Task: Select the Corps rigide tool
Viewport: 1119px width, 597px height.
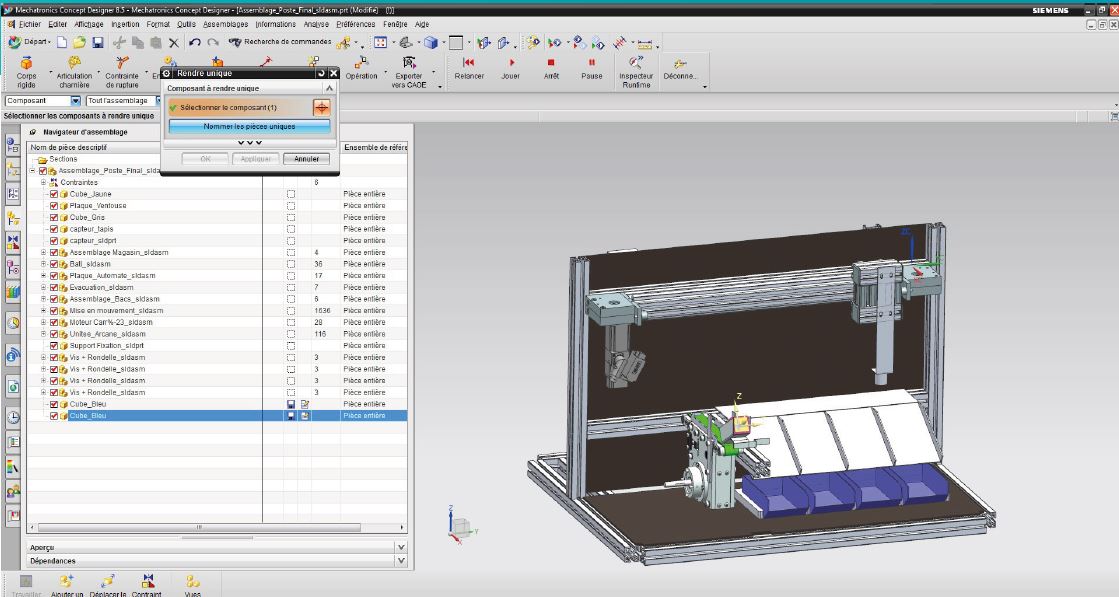Action: point(26,72)
